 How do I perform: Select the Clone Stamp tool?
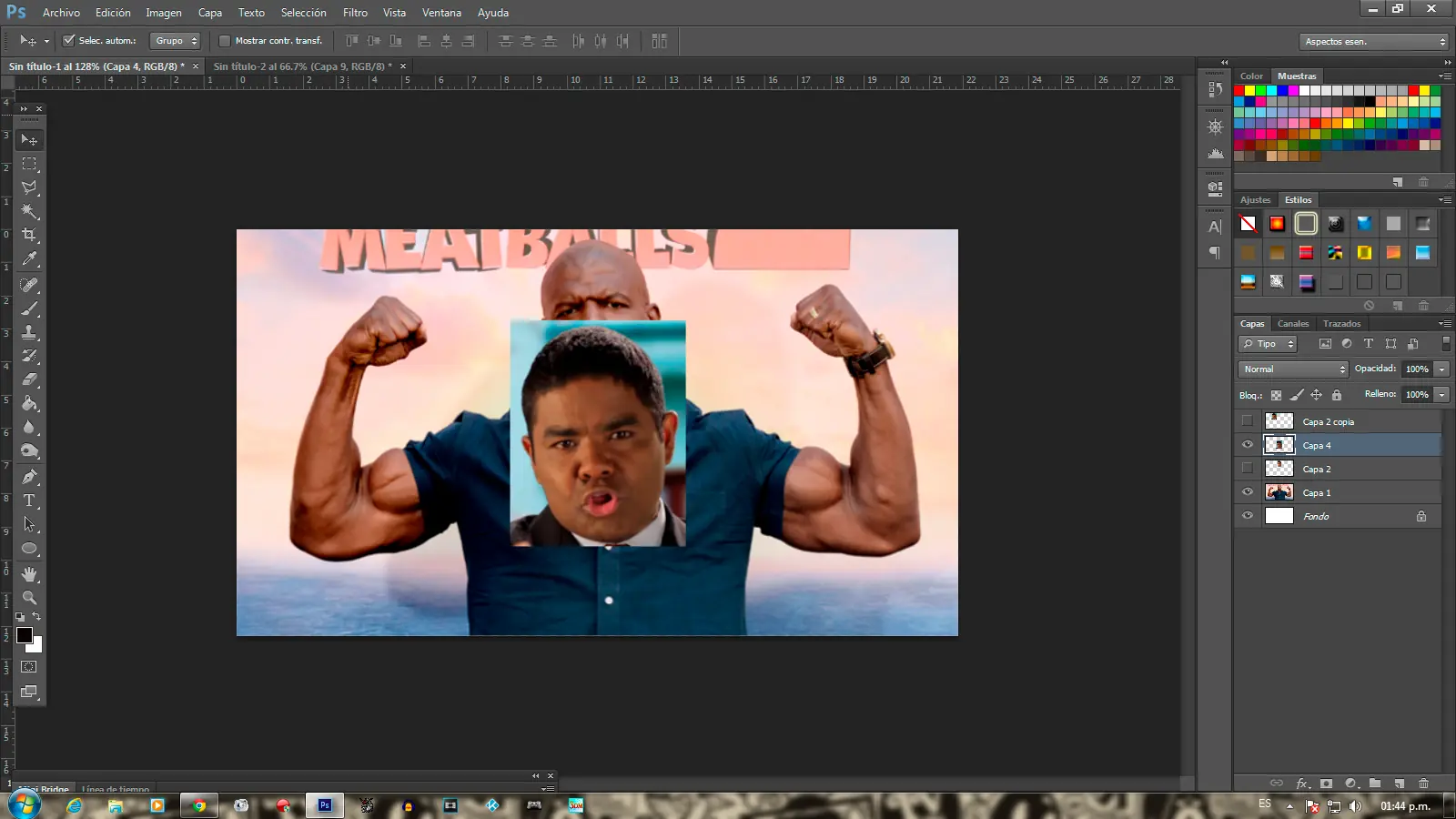[29, 332]
